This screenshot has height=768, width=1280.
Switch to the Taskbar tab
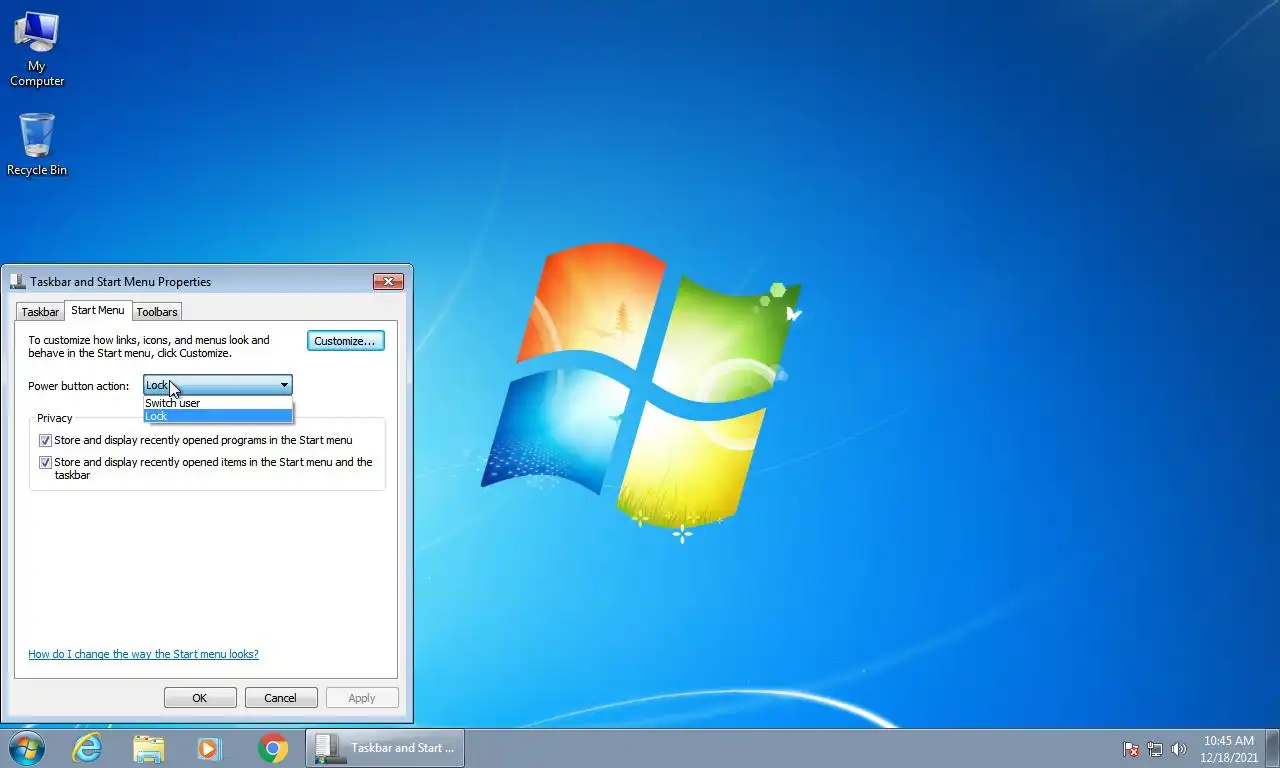coord(40,312)
